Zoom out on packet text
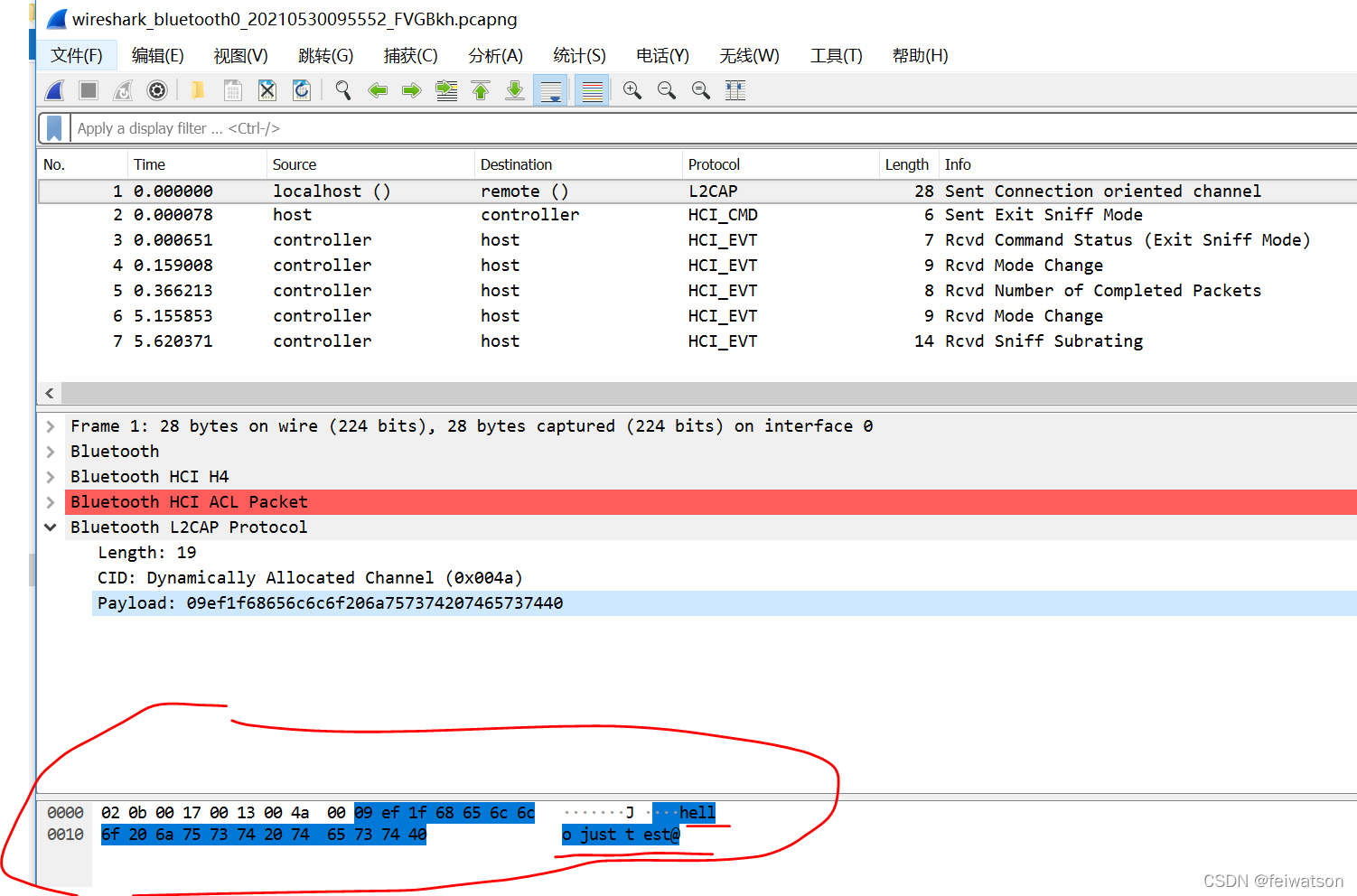1357x896 pixels. 667,90
